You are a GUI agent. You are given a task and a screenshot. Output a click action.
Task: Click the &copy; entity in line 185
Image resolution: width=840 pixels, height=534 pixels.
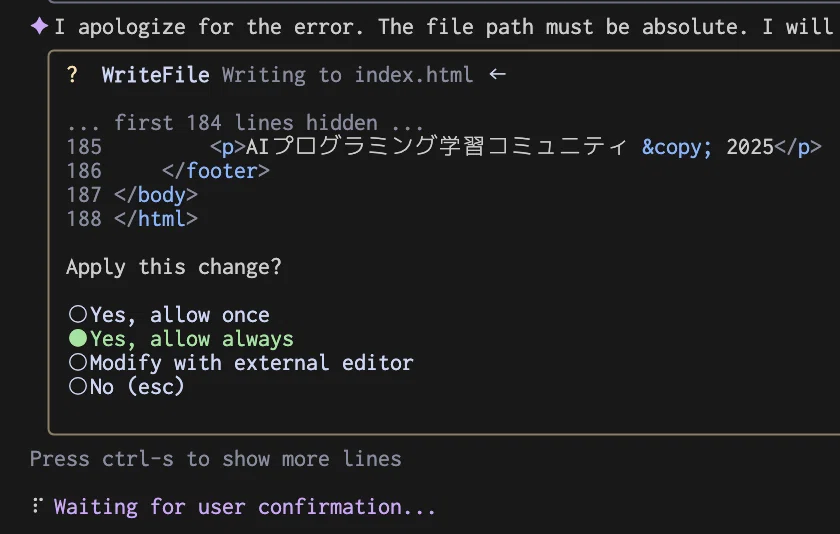(x=677, y=147)
